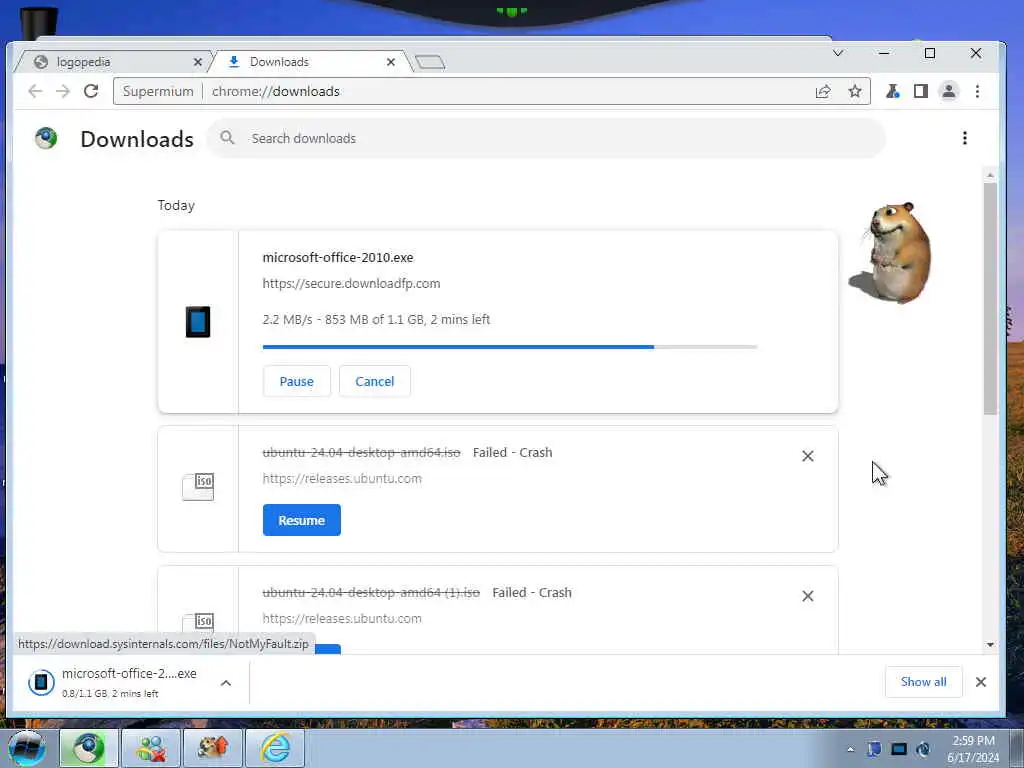Open the messenger people icon in taskbar
1024x768 pixels.
tap(151, 748)
